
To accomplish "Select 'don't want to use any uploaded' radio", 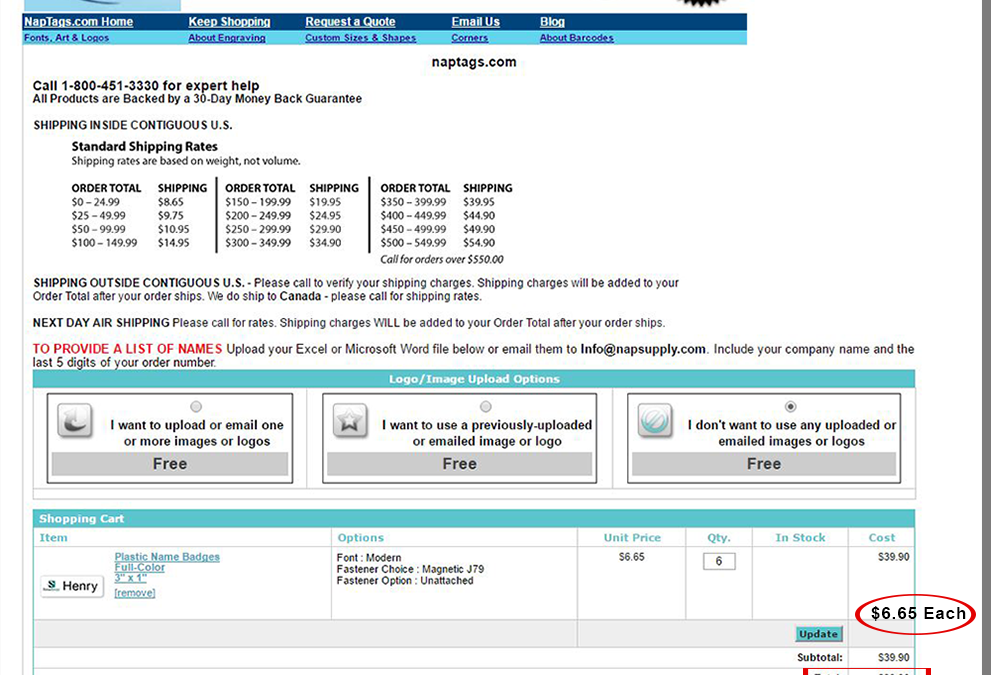I will 791,407.
